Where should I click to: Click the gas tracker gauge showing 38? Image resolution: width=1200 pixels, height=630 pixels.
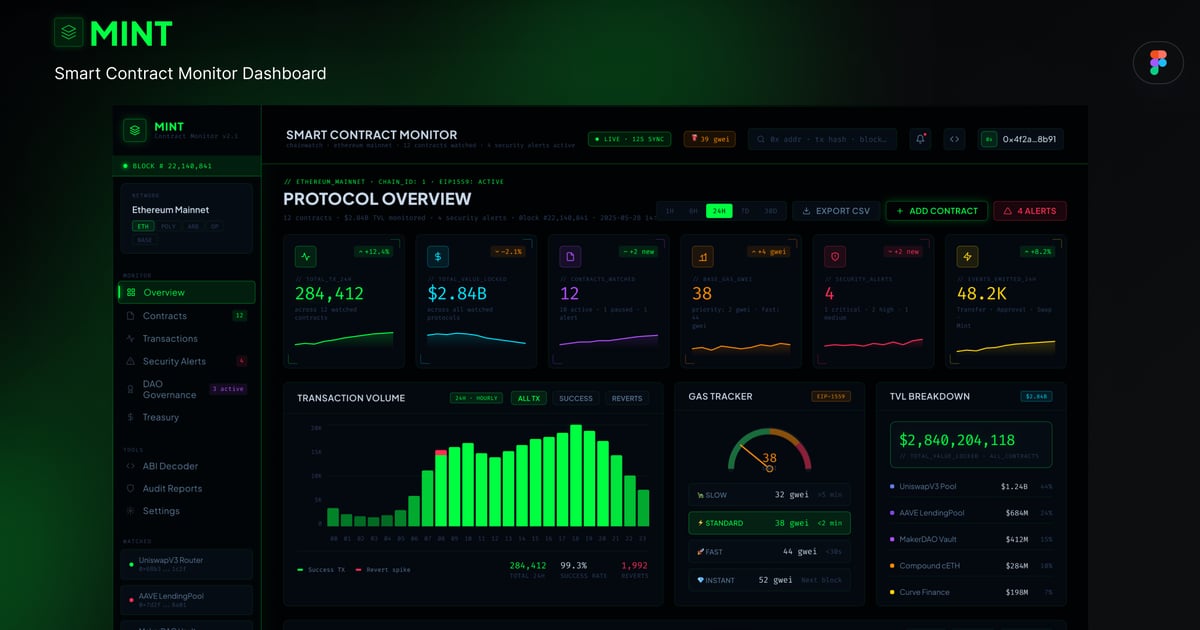[770, 450]
